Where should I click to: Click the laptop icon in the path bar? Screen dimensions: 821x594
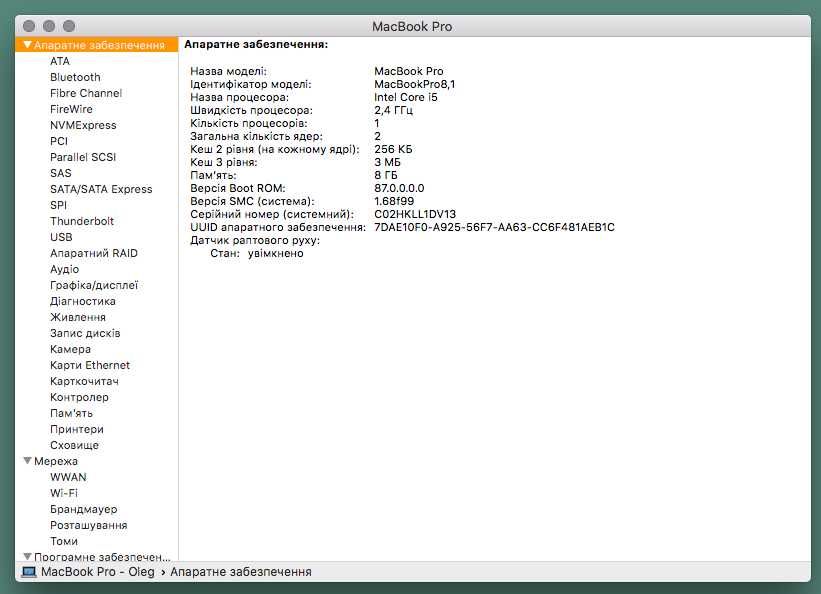(x=29, y=571)
